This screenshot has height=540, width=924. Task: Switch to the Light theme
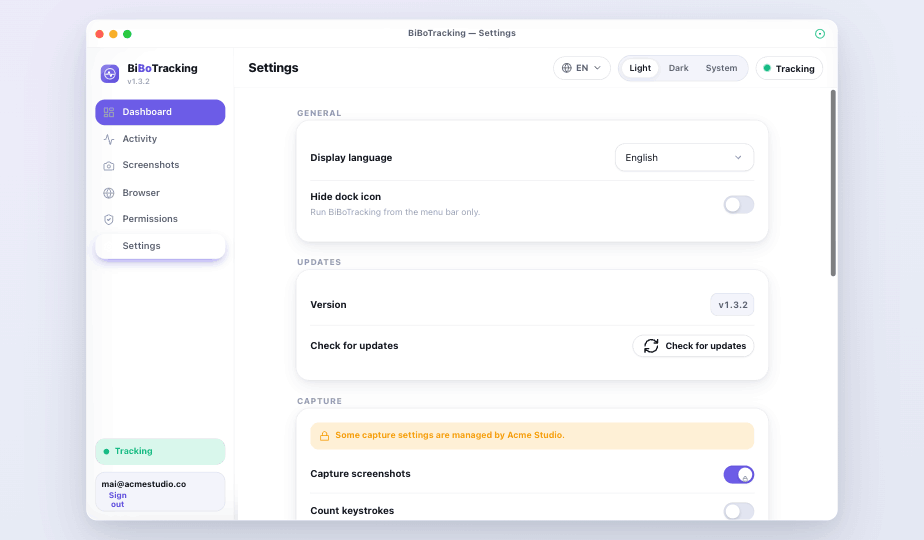click(x=640, y=68)
